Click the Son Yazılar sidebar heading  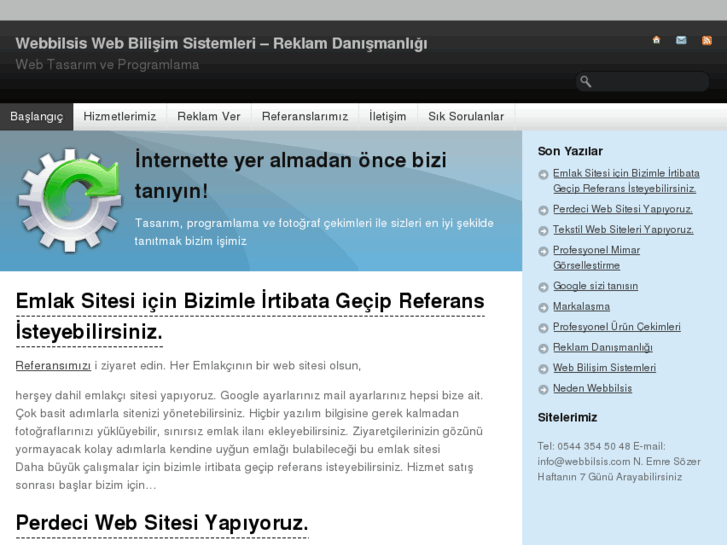tap(570, 151)
